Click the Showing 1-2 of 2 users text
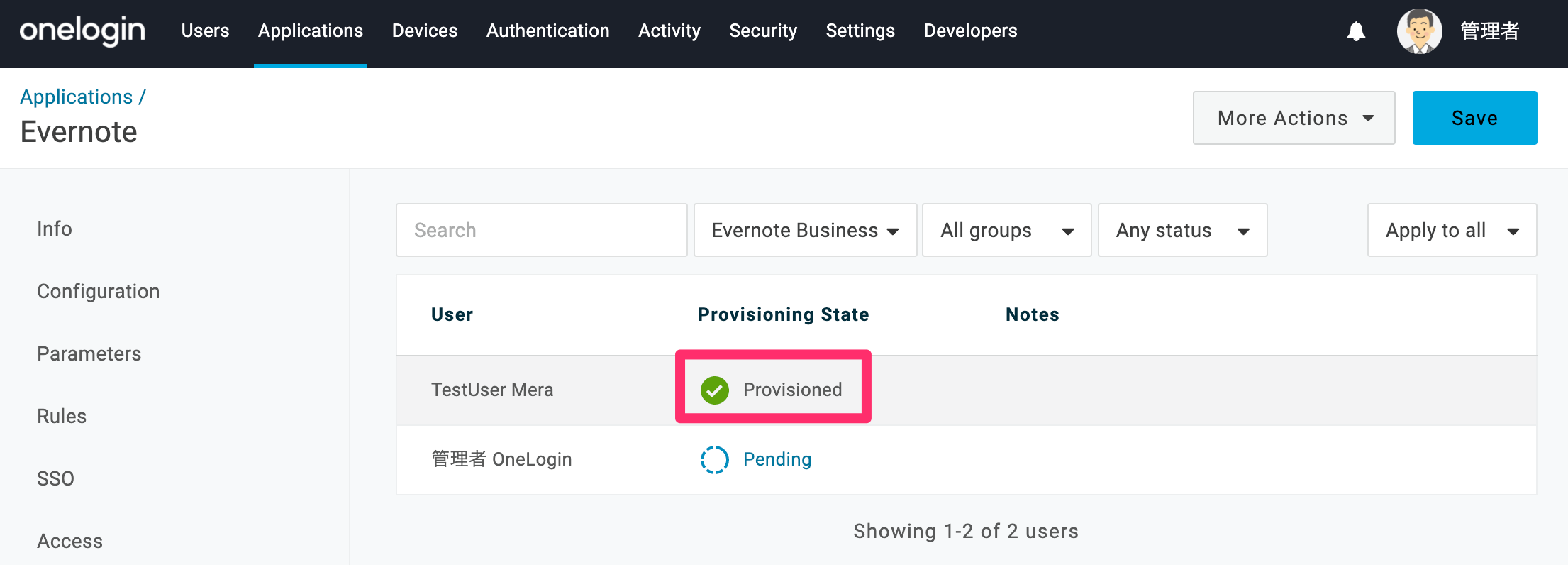 [x=966, y=531]
